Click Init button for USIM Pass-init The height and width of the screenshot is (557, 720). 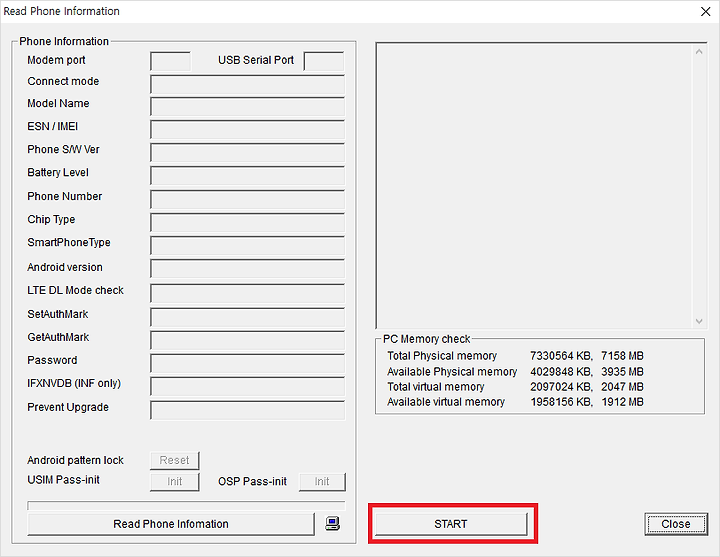[x=174, y=482]
